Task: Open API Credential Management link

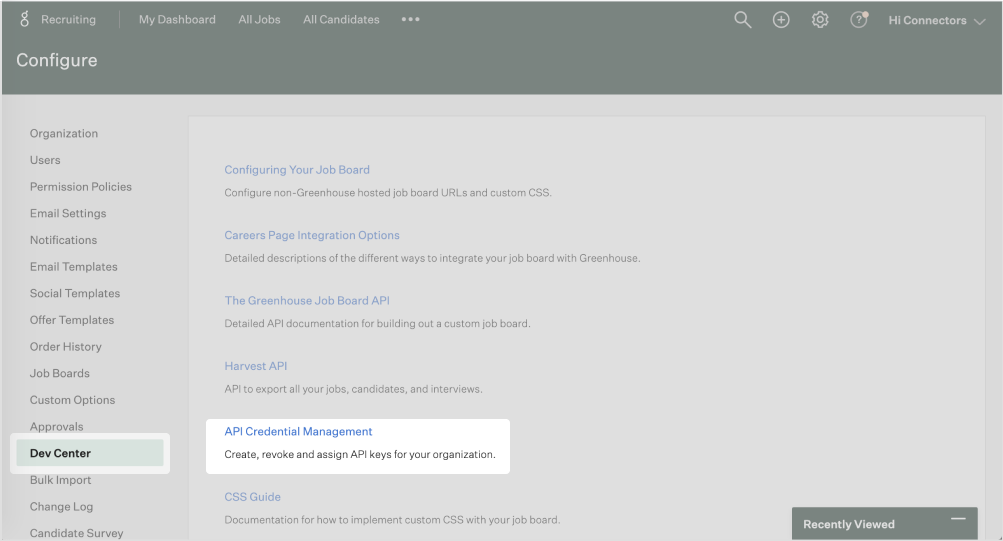Action: 298,432
